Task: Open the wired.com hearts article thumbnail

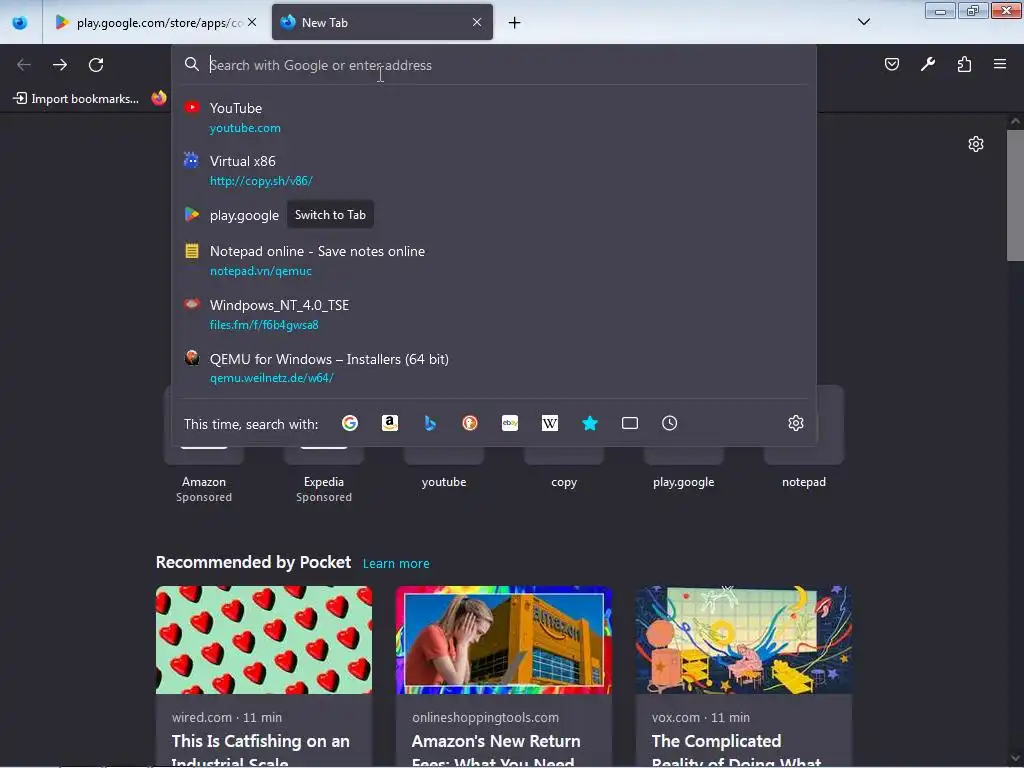Action: (x=264, y=640)
